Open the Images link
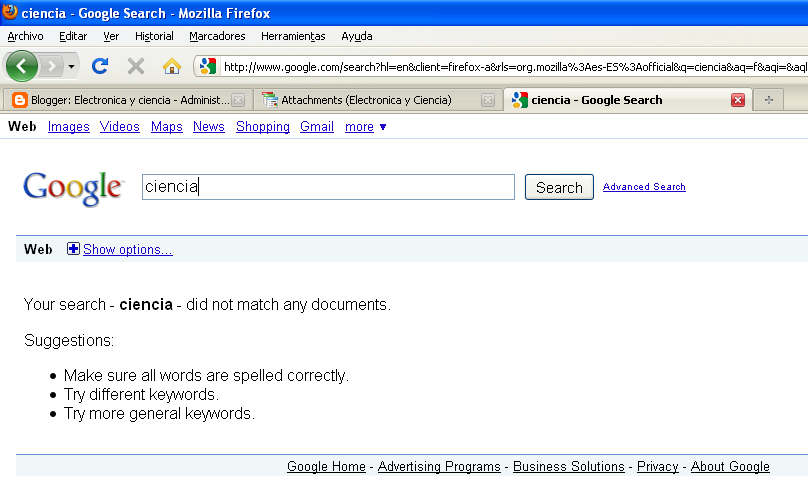 pos(69,127)
